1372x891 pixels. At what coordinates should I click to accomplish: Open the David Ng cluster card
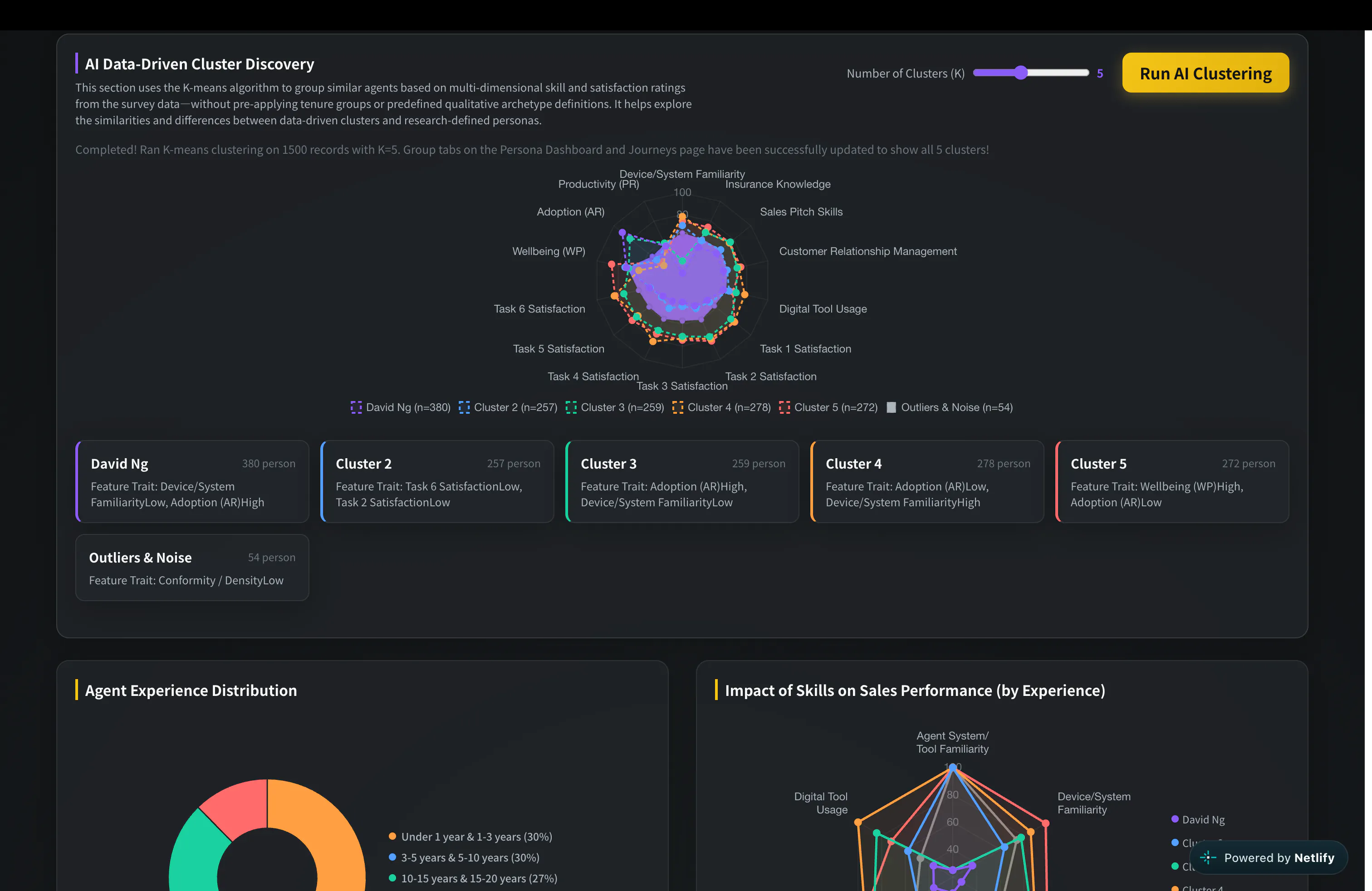tap(192, 481)
